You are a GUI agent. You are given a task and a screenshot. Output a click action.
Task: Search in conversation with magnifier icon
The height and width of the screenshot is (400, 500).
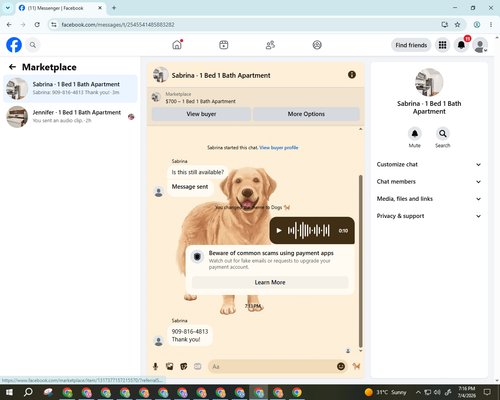click(443, 134)
